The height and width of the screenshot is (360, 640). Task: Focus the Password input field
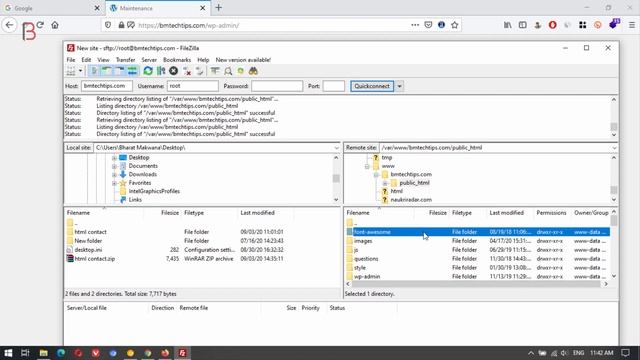(277, 86)
